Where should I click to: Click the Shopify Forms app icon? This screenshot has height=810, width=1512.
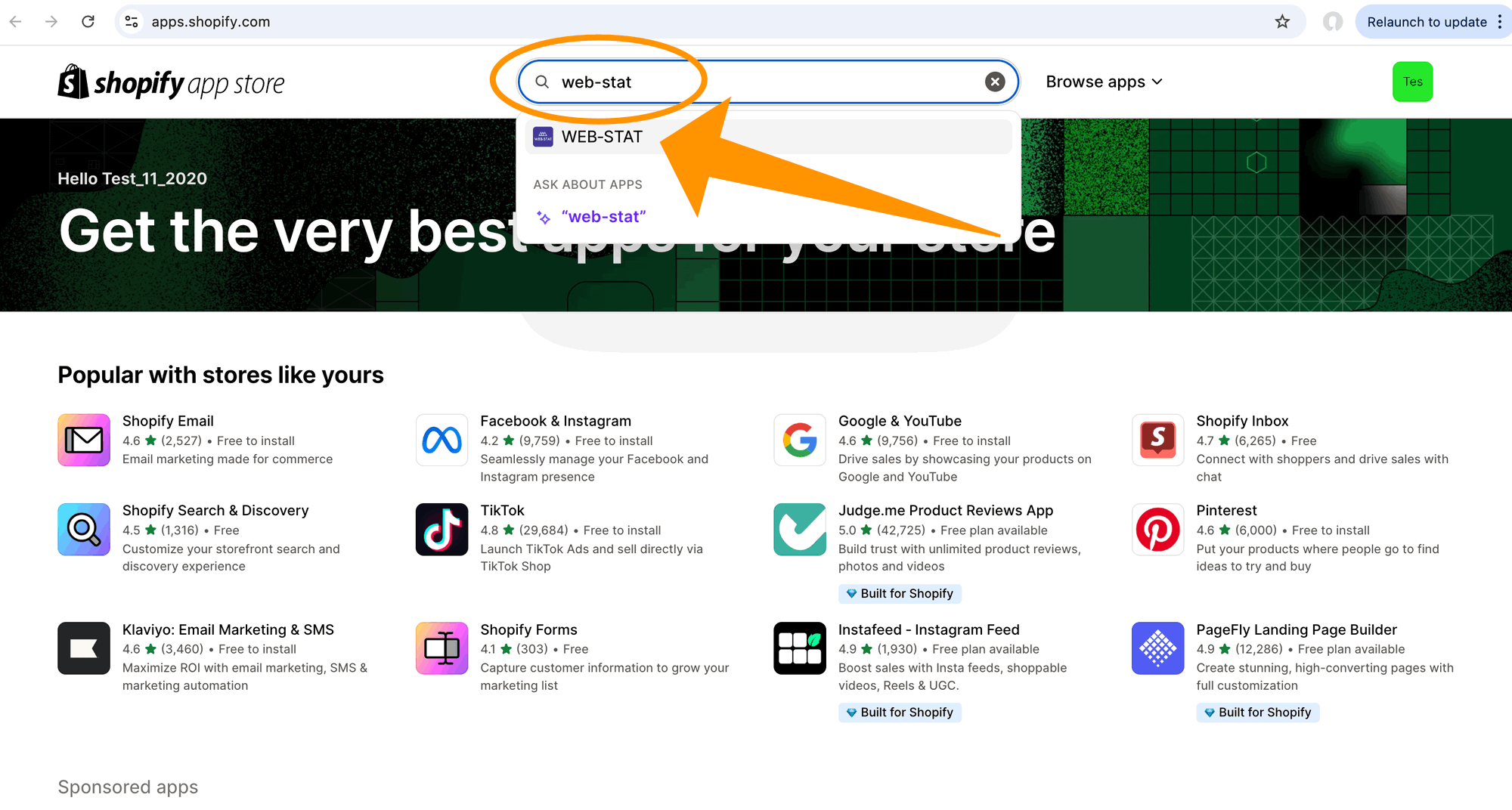[442, 648]
